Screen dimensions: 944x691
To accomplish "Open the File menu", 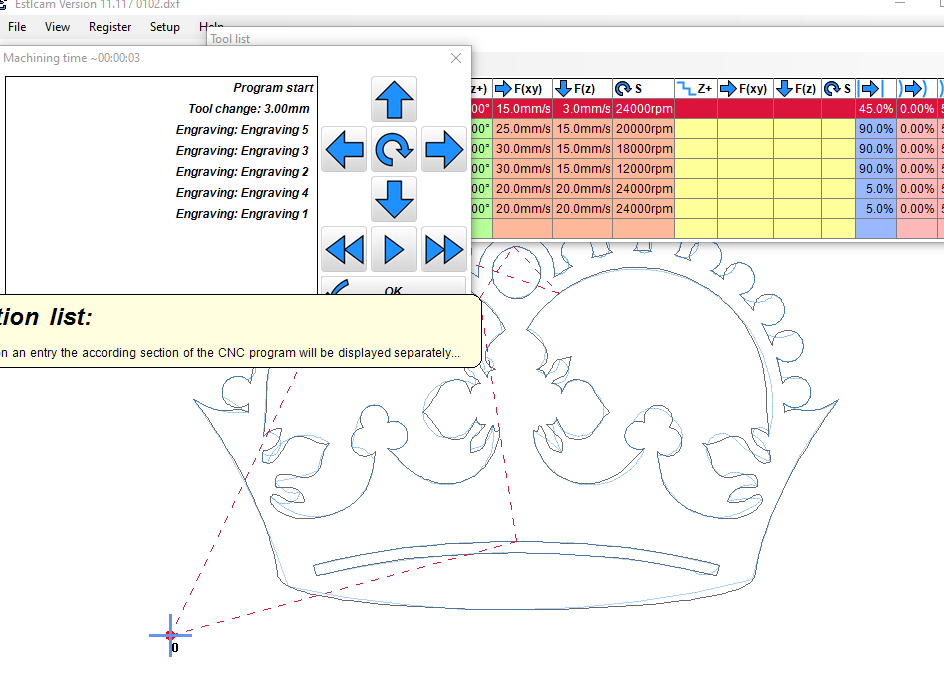I will 17,26.
